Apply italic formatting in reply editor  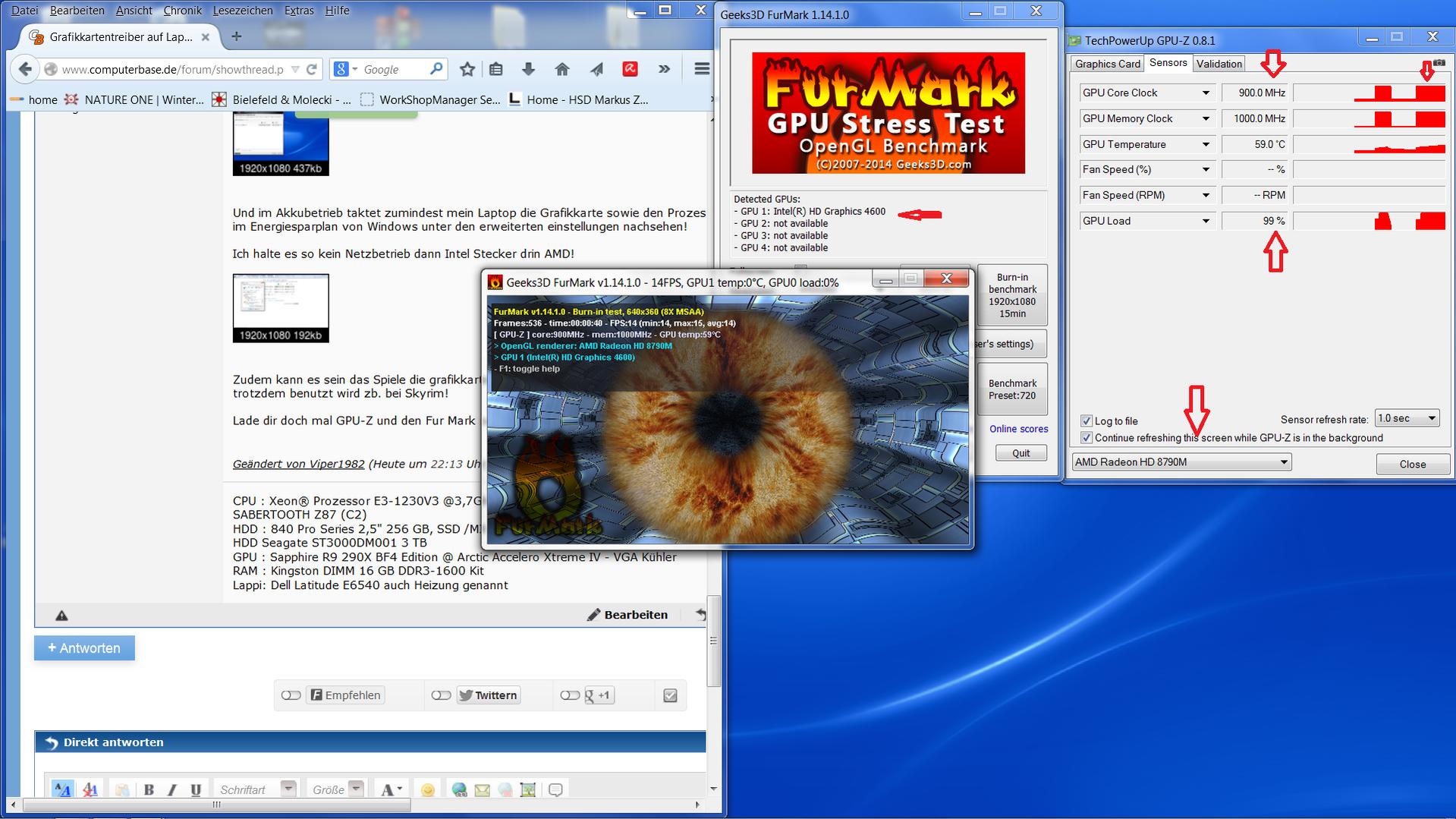point(172,789)
